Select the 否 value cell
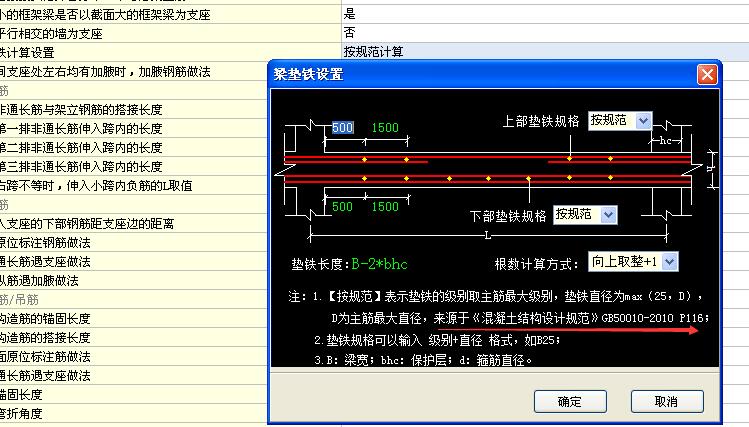 pos(545,33)
